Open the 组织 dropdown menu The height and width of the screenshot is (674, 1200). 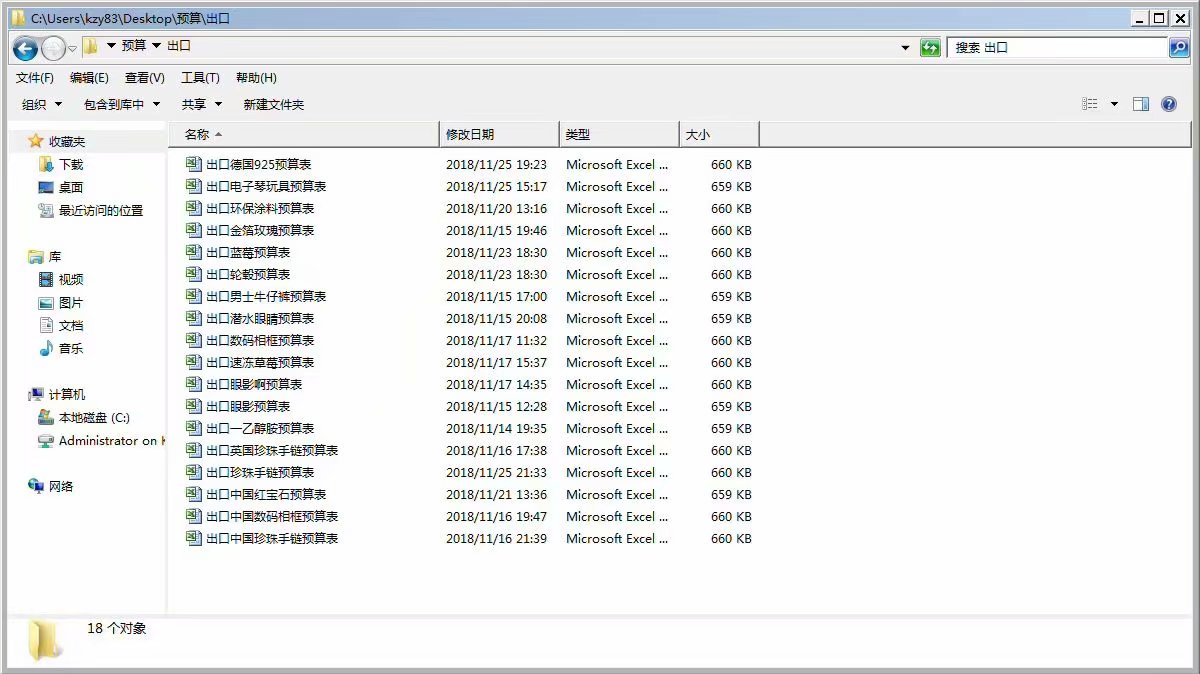click(42, 104)
